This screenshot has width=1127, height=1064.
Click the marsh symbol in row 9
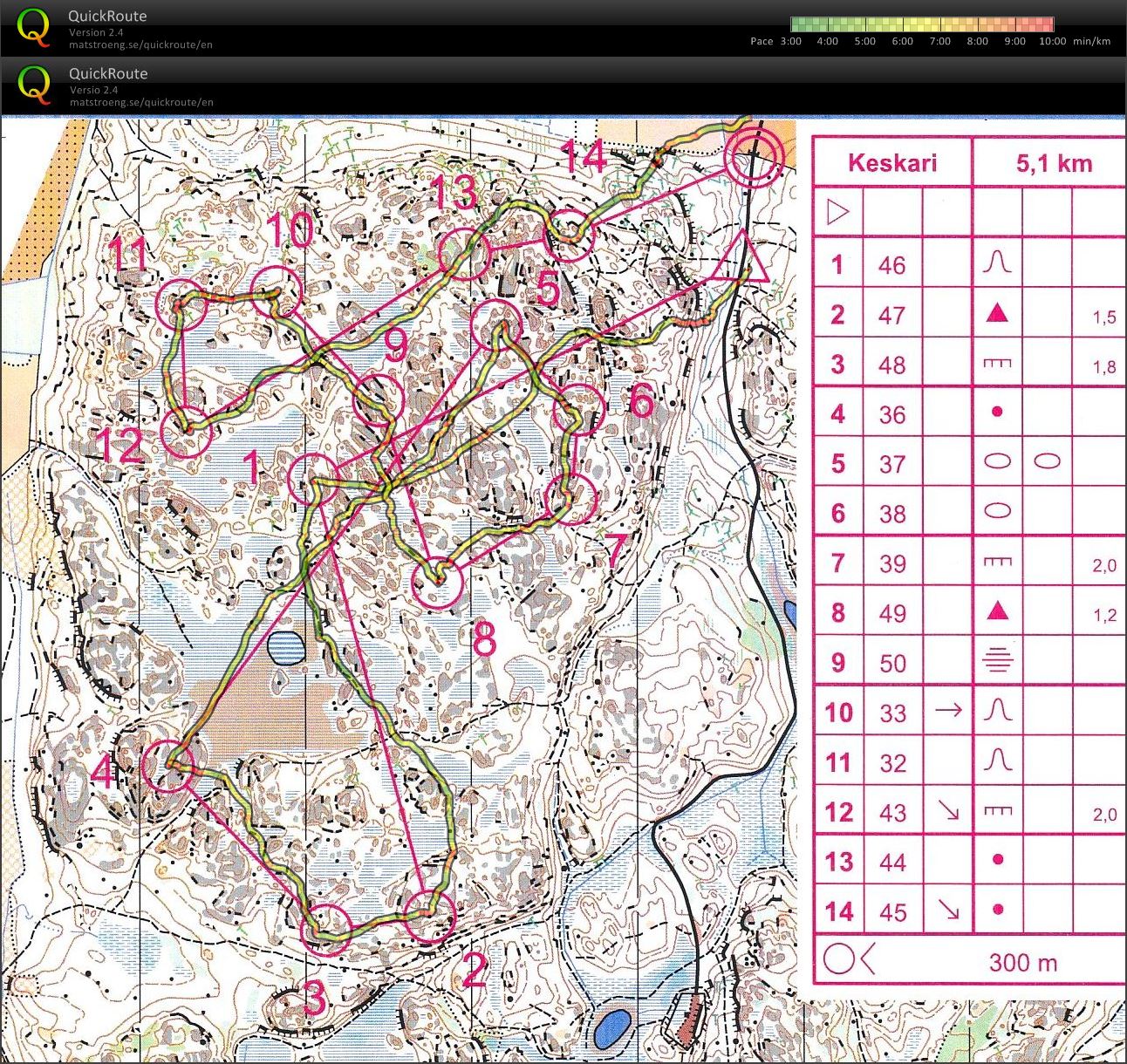997,660
